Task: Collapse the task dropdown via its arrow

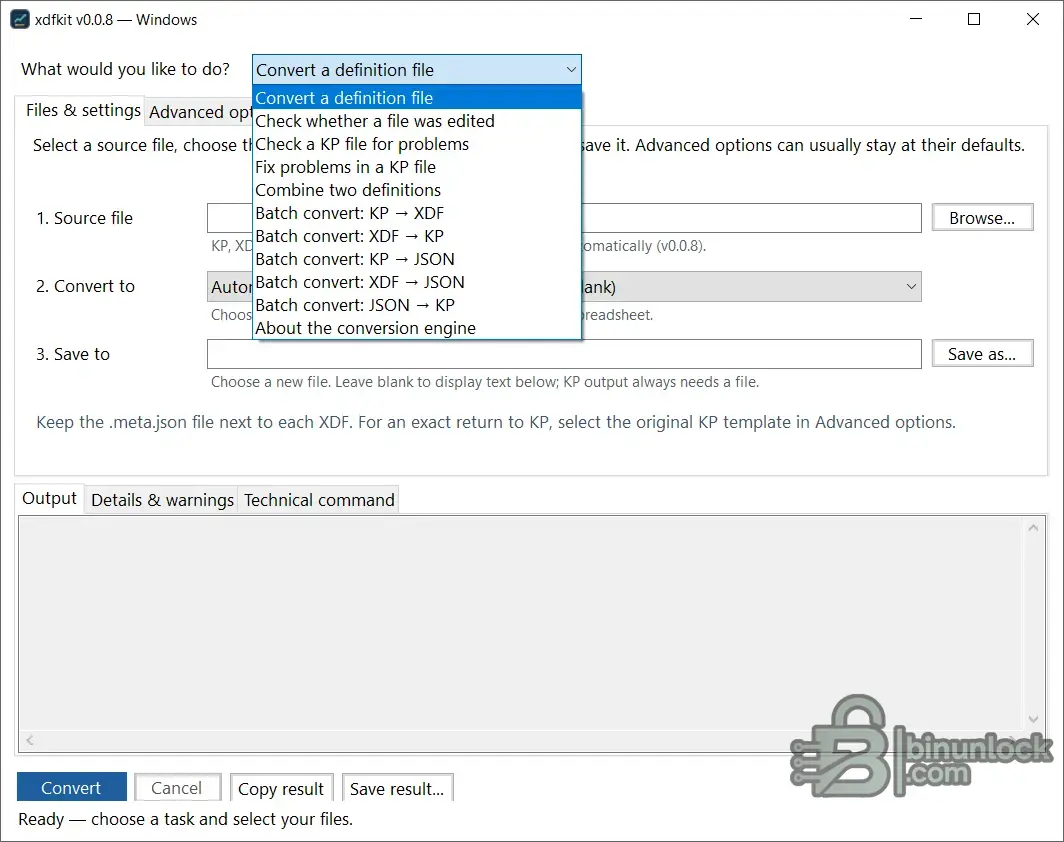Action: coord(571,70)
